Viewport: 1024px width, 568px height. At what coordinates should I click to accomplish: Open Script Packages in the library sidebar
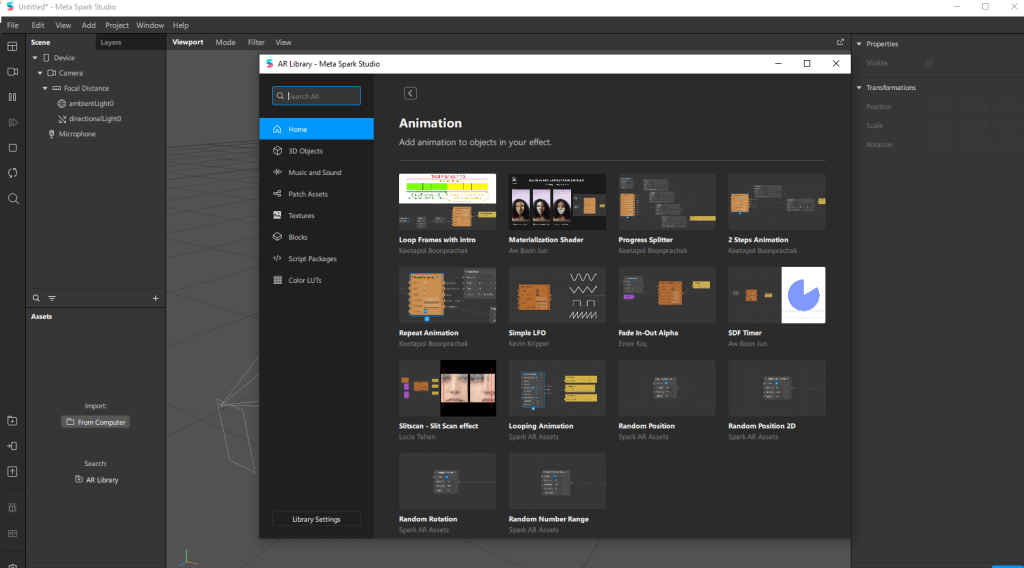(312, 259)
